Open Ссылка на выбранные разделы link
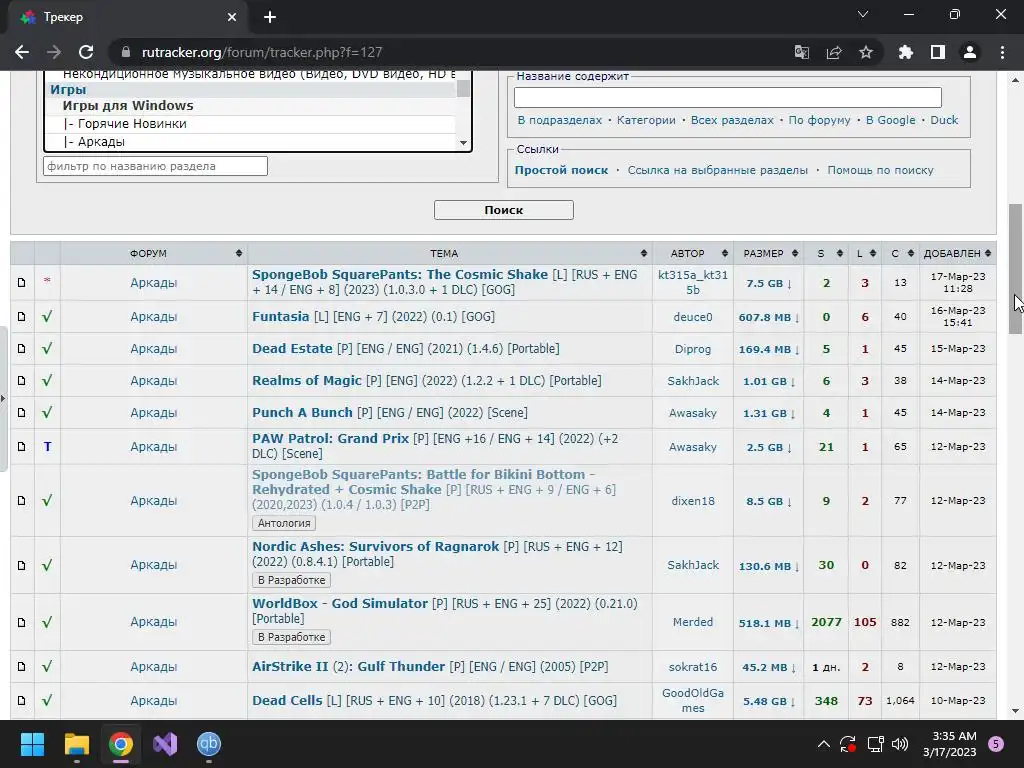 [x=718, y=170]
